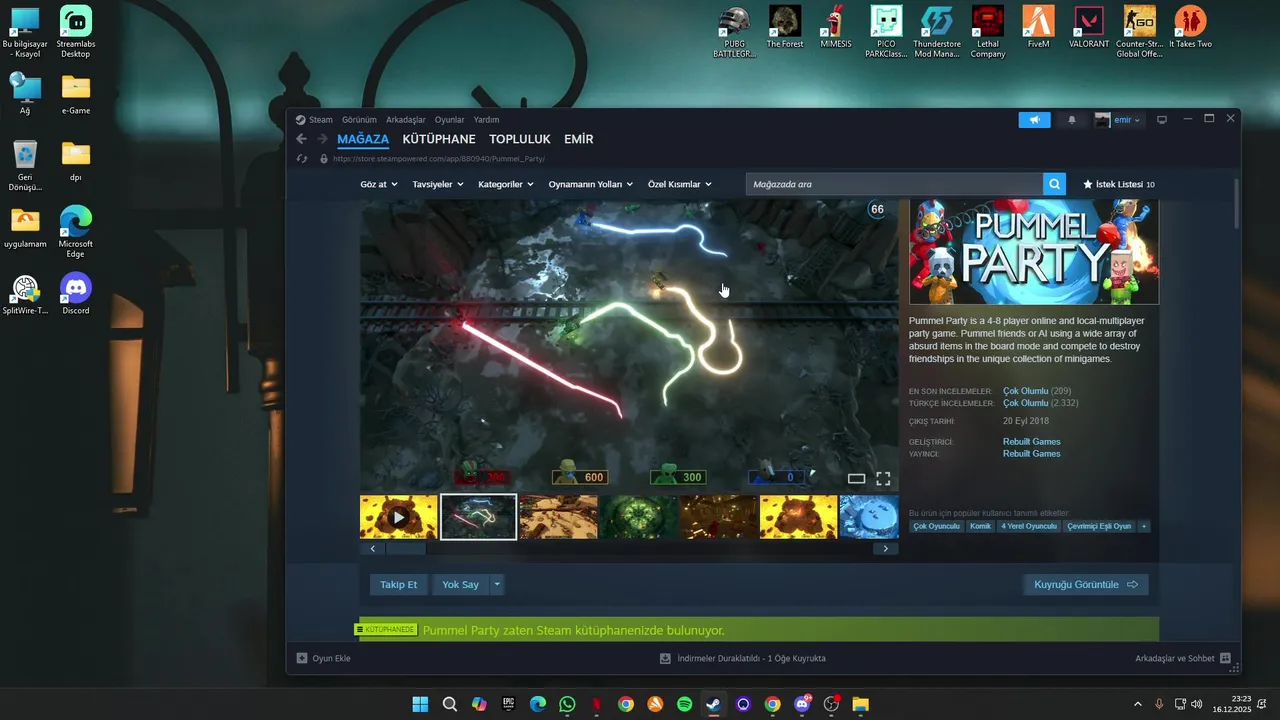This screenshot has width=1280, height=720.
Task: Go forward with the Steam forward arrow
Action: pos(322,139)
